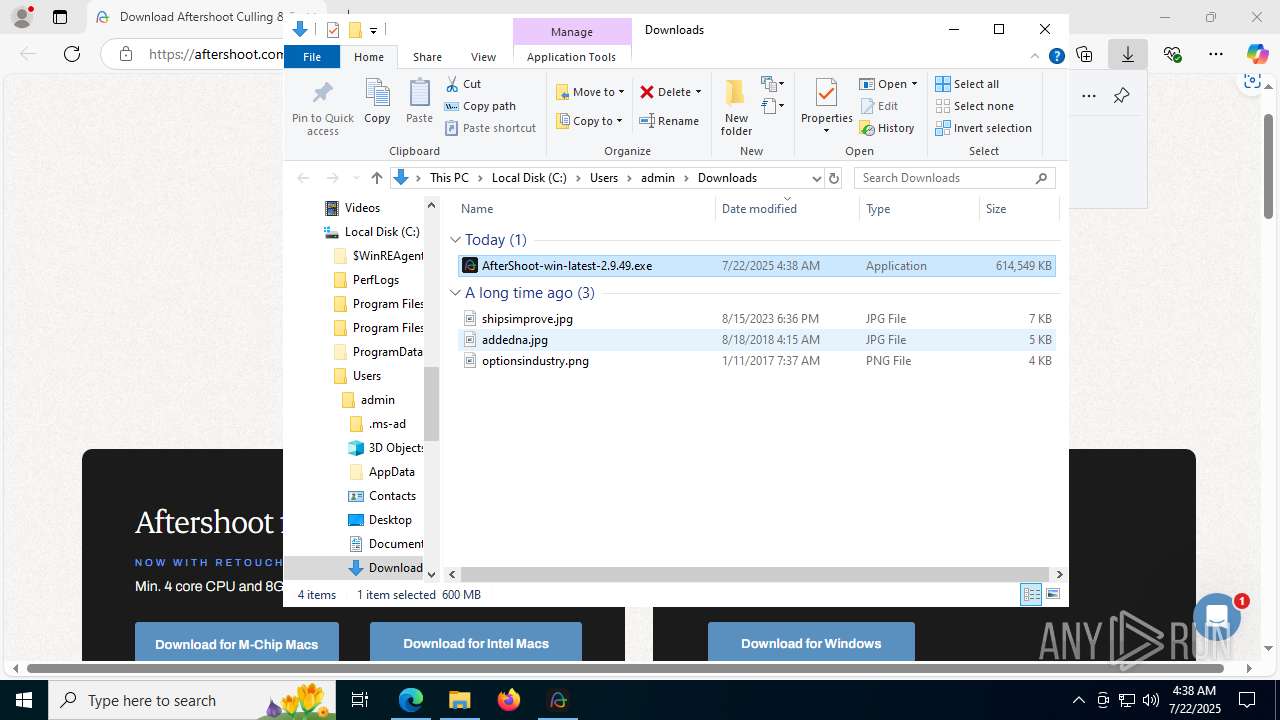Click Pin to Quick access icon

[x=322, y=108]
